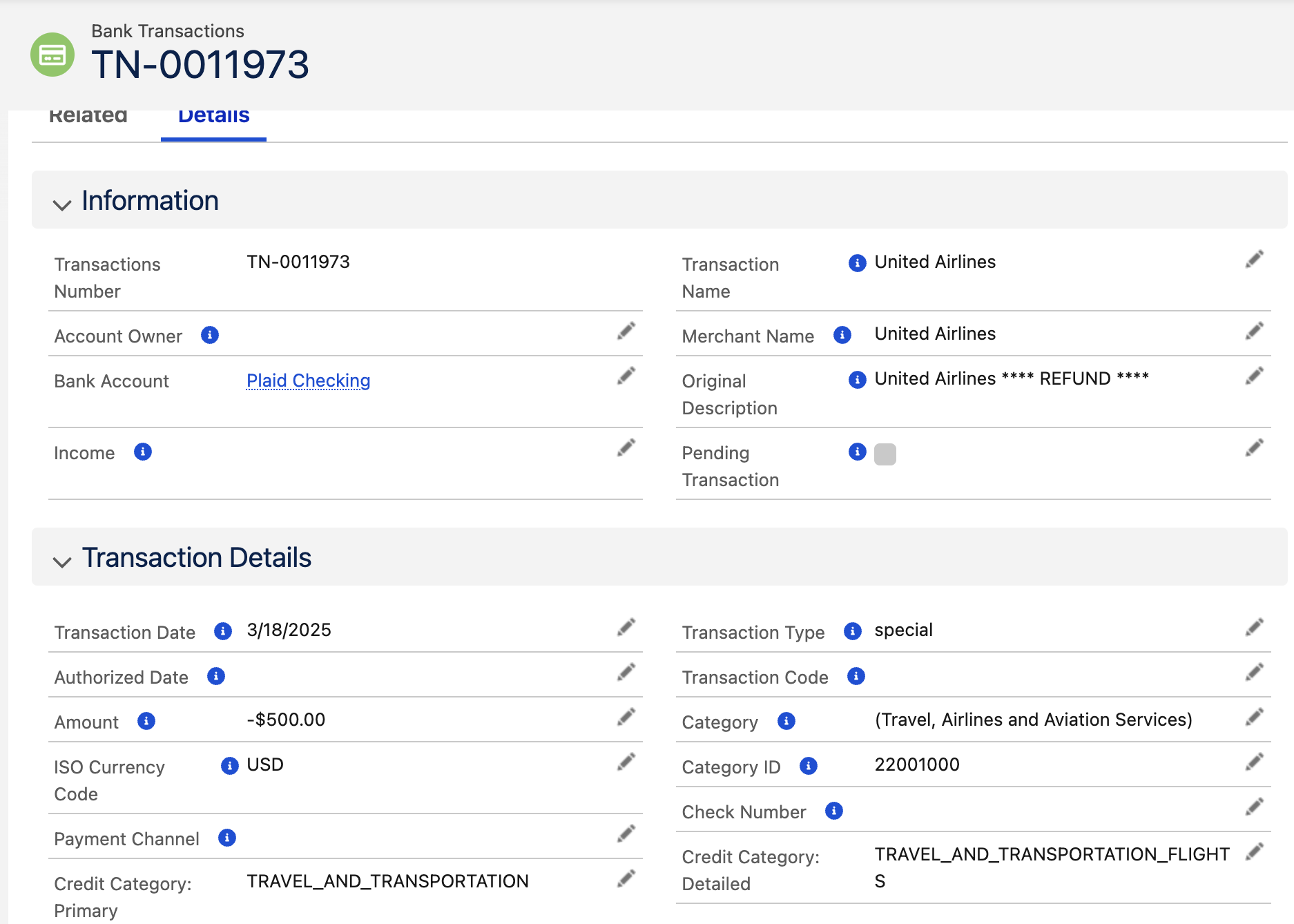
Task: Click the Bank Transactions header label
Action: [168, 31]
